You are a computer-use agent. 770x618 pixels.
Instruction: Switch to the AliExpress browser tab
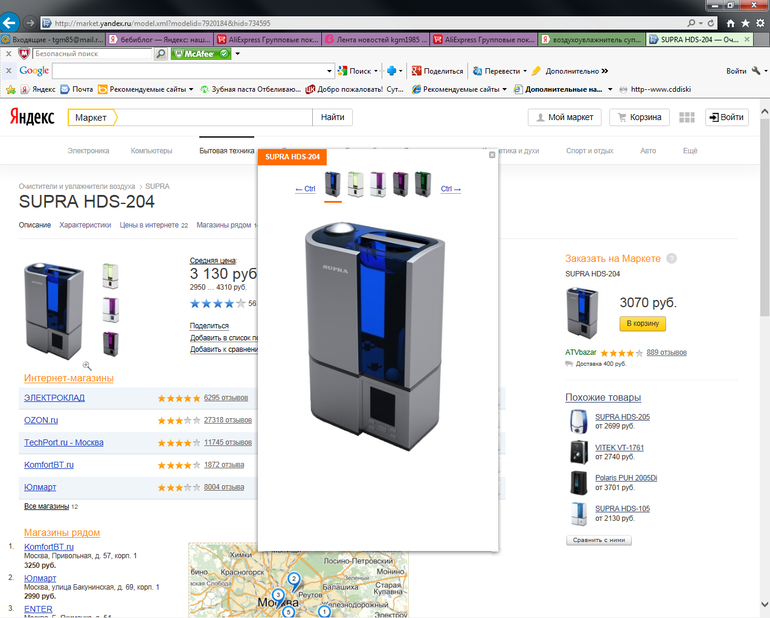[268, 39]
